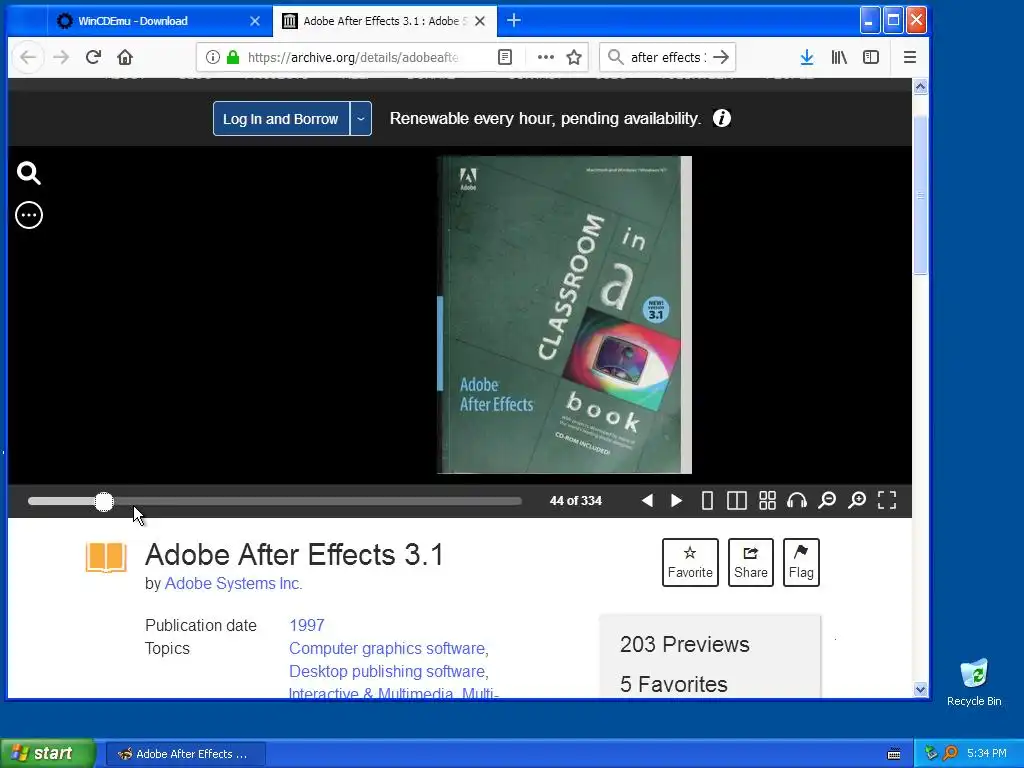The width and height of the screenshot is (1024, 768).
Task: Open the Firefox hamburger menu
Action: coord(910,57)
